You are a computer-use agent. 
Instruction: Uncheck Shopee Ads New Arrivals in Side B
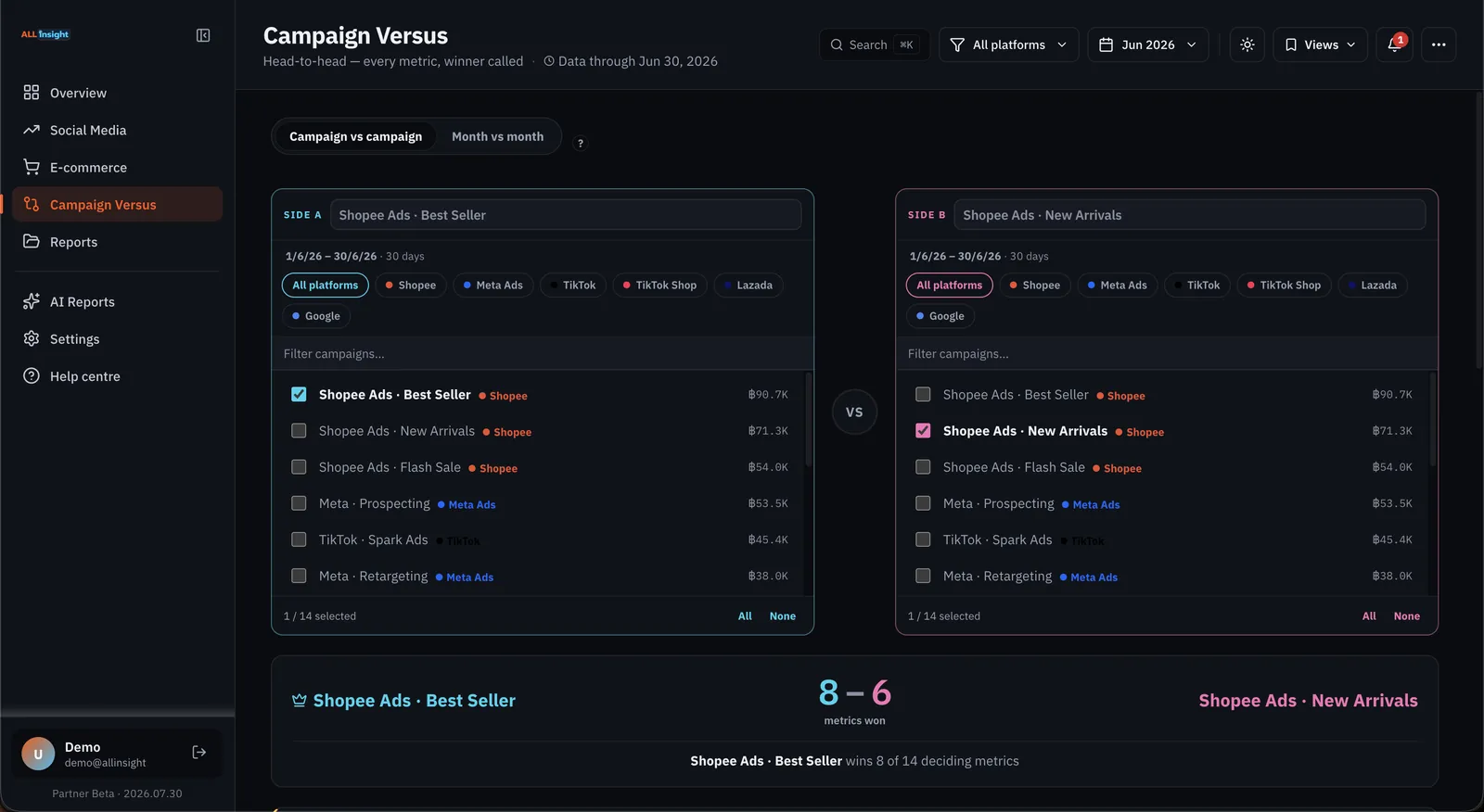(923, 430)
